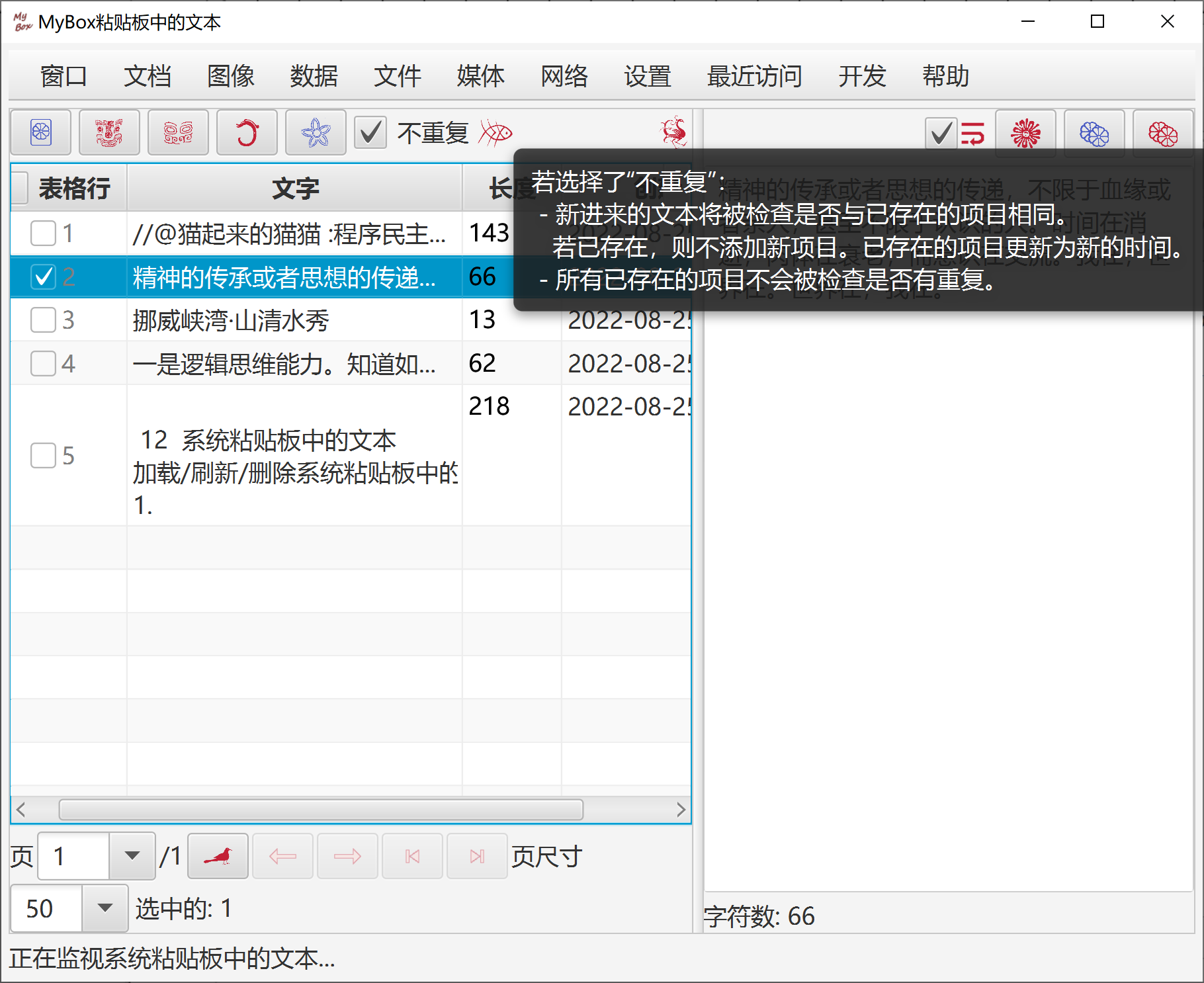Viewport: 1204px width, 983px height.
Task: Click length cell 13
Action: click(482, 320)
